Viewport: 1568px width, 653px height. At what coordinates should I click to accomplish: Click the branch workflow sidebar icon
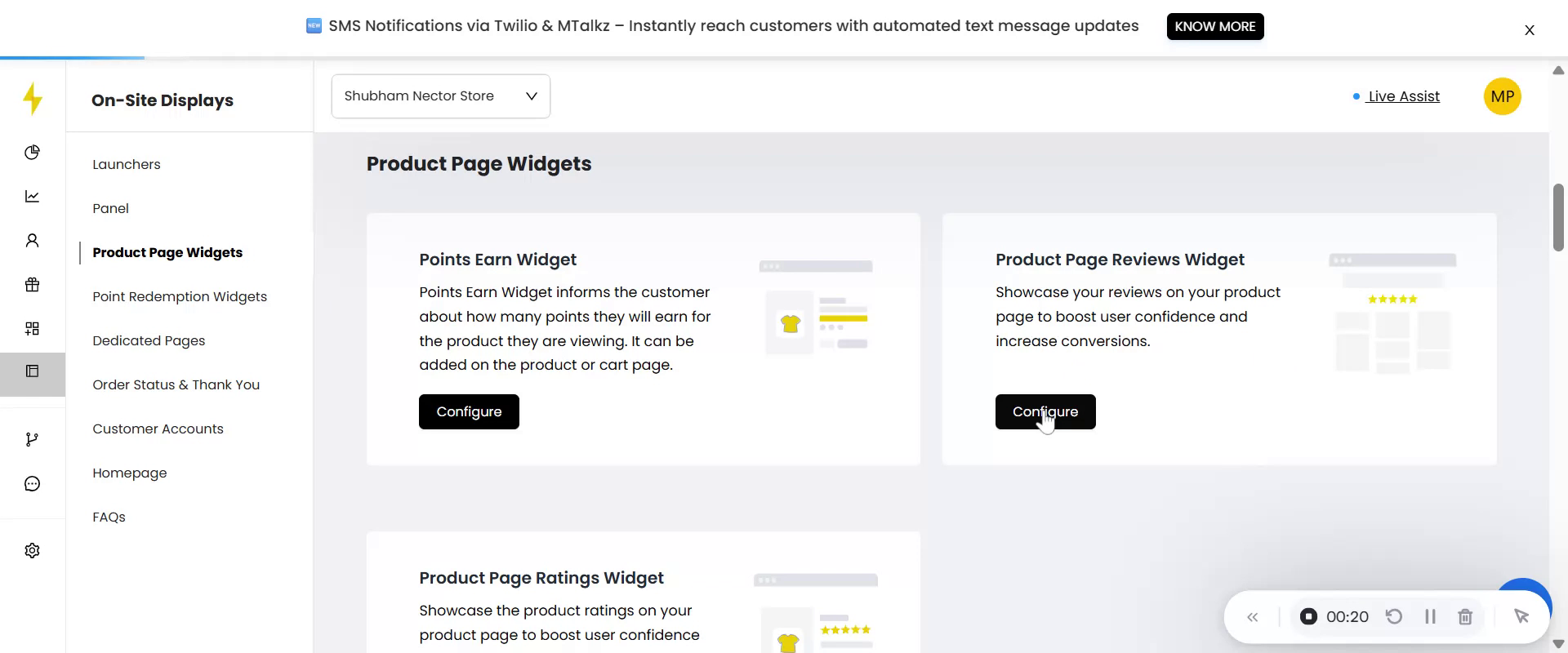pyautogui.click(x=32, y=440)
